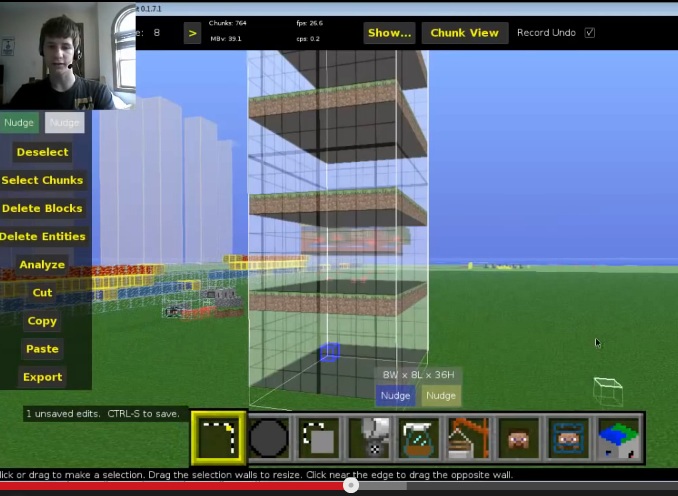Viewport: 678px width, 496px height.
Task: Click Select Chunks
Action: click(42, 180)
